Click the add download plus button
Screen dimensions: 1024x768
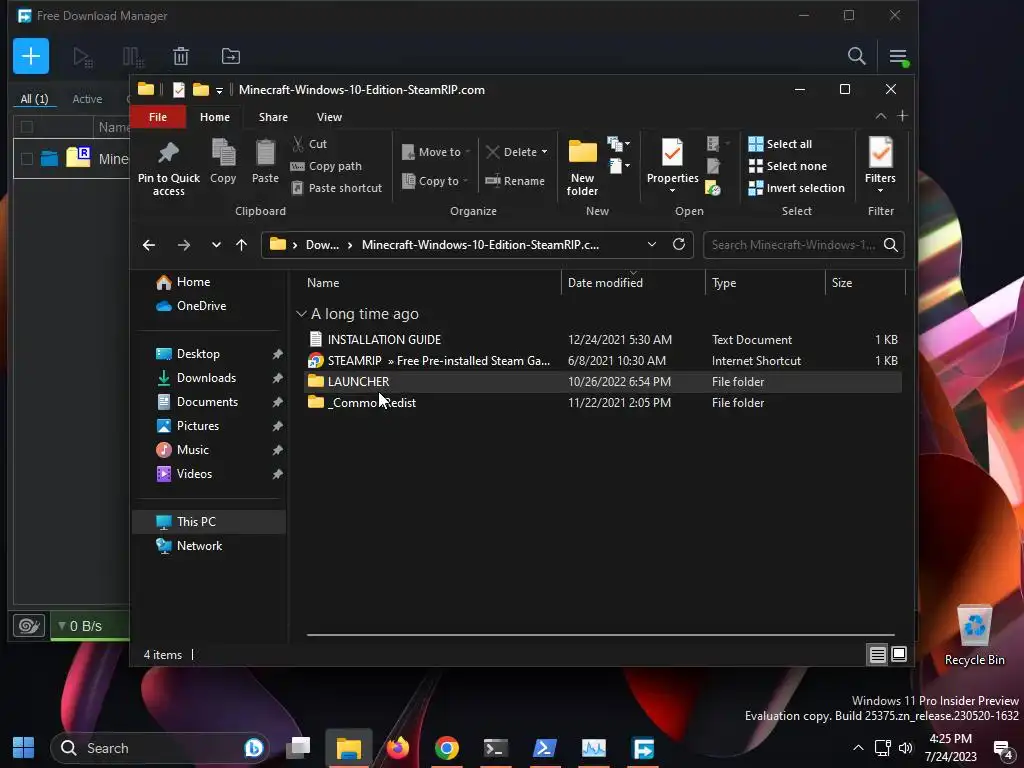[x=31, y=56]
